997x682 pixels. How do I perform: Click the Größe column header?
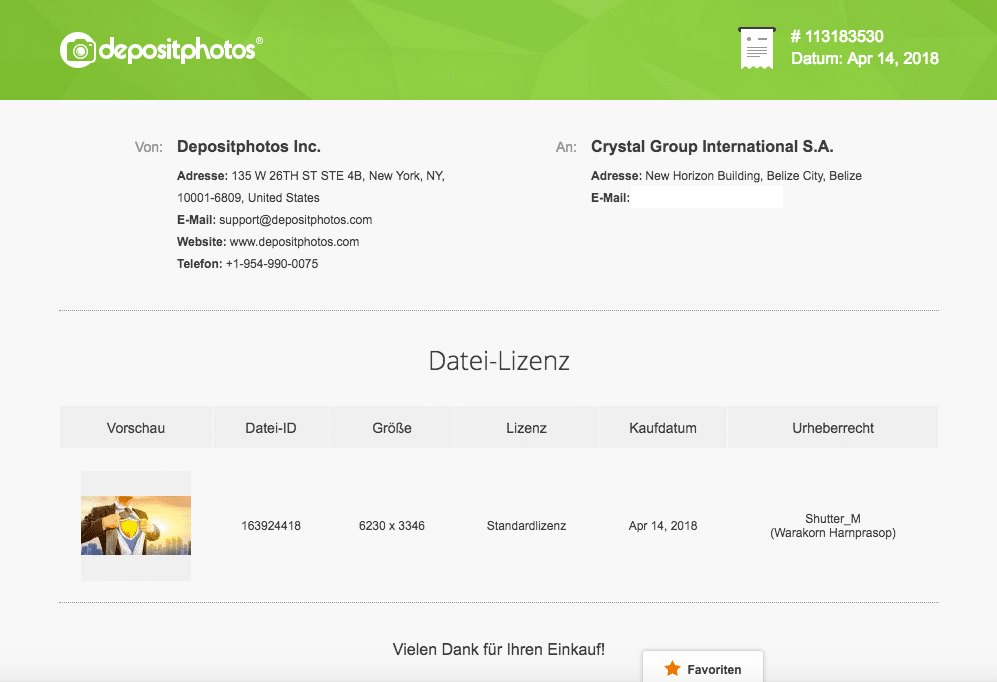[x=392, y=428]
